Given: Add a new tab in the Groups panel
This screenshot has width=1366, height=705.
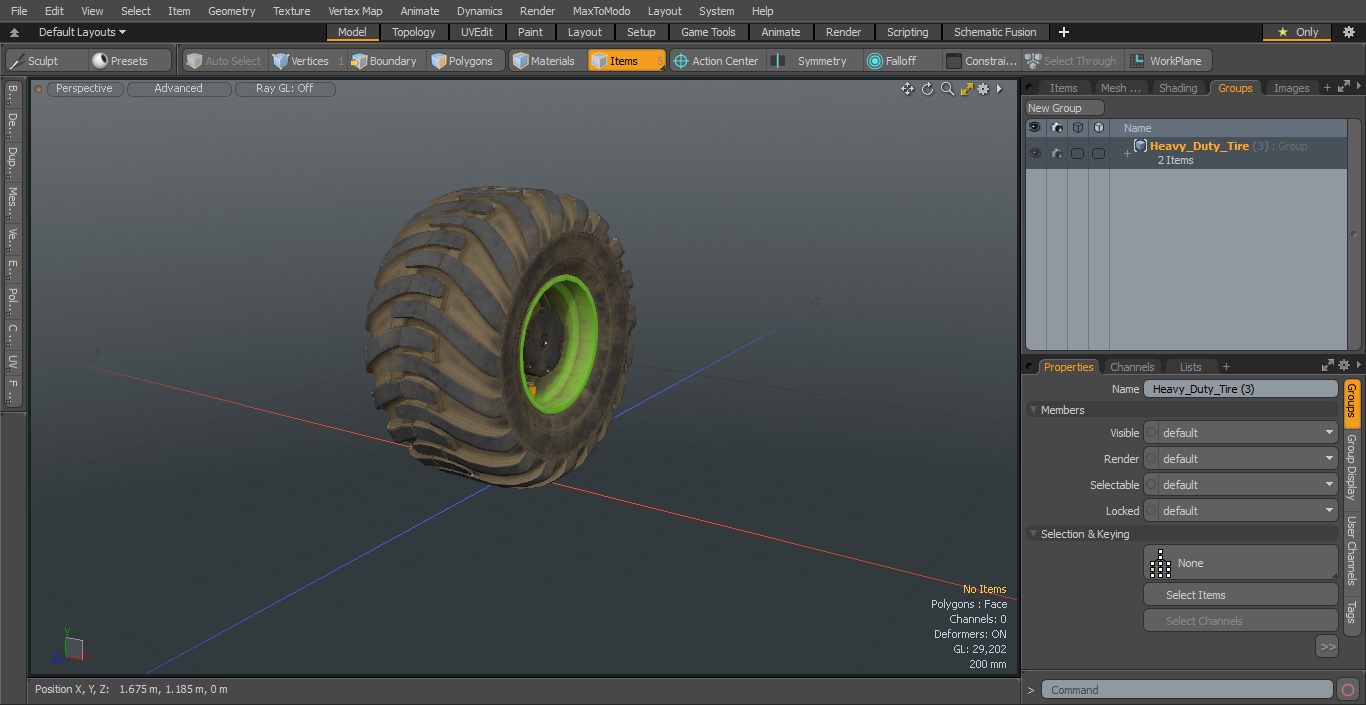Looking at the screenshot, I should tap(1327, 88).
